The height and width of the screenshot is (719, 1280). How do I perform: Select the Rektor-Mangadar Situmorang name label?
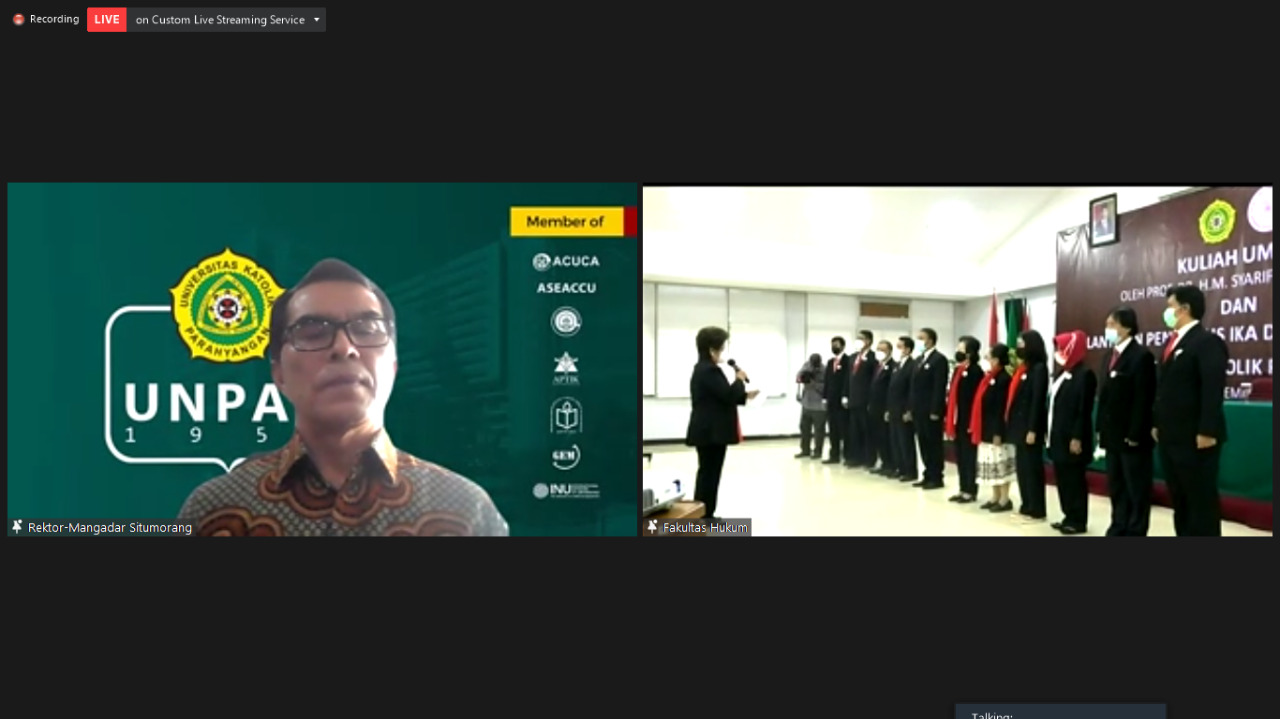[110, 527]
